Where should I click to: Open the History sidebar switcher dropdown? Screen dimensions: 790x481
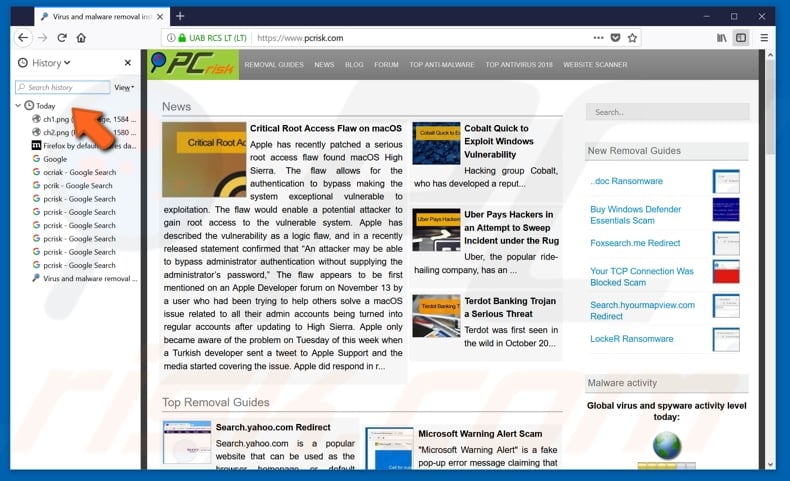tap(44, 63)
